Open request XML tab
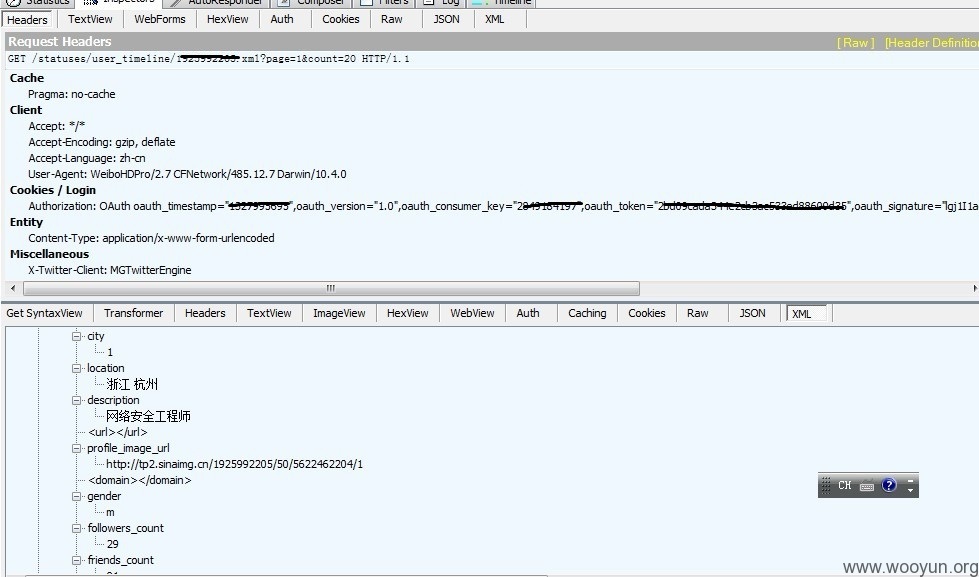979x577 pixels. pyautogui.click(x=494, y=19)
